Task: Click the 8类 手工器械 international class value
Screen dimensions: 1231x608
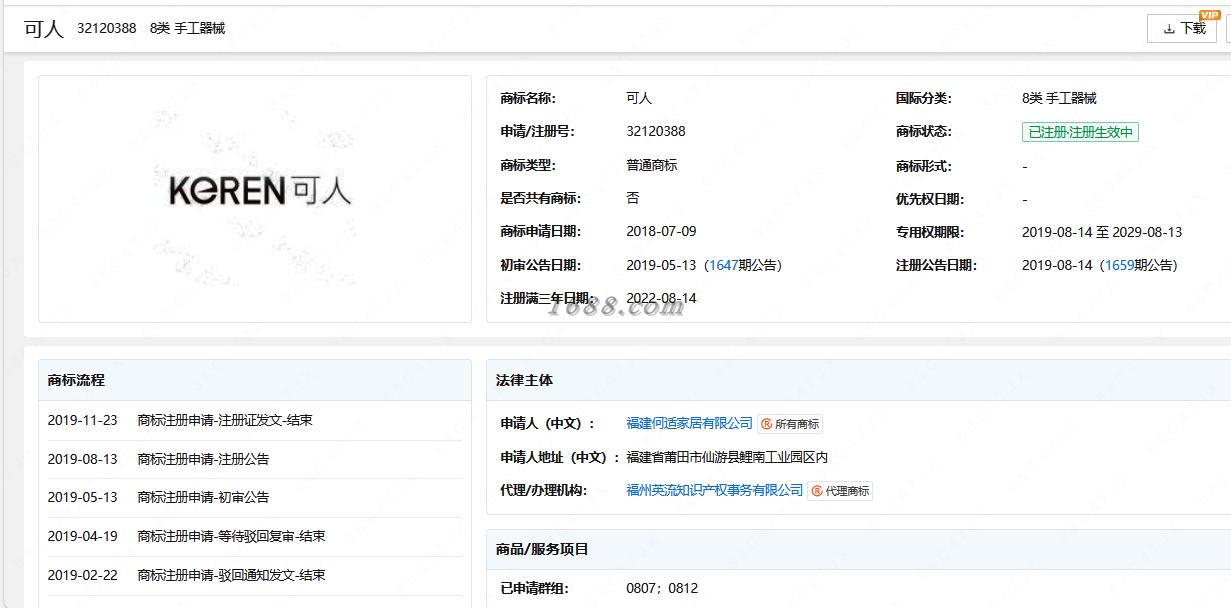Action: pyautogui.click(x=1059, y=98)
